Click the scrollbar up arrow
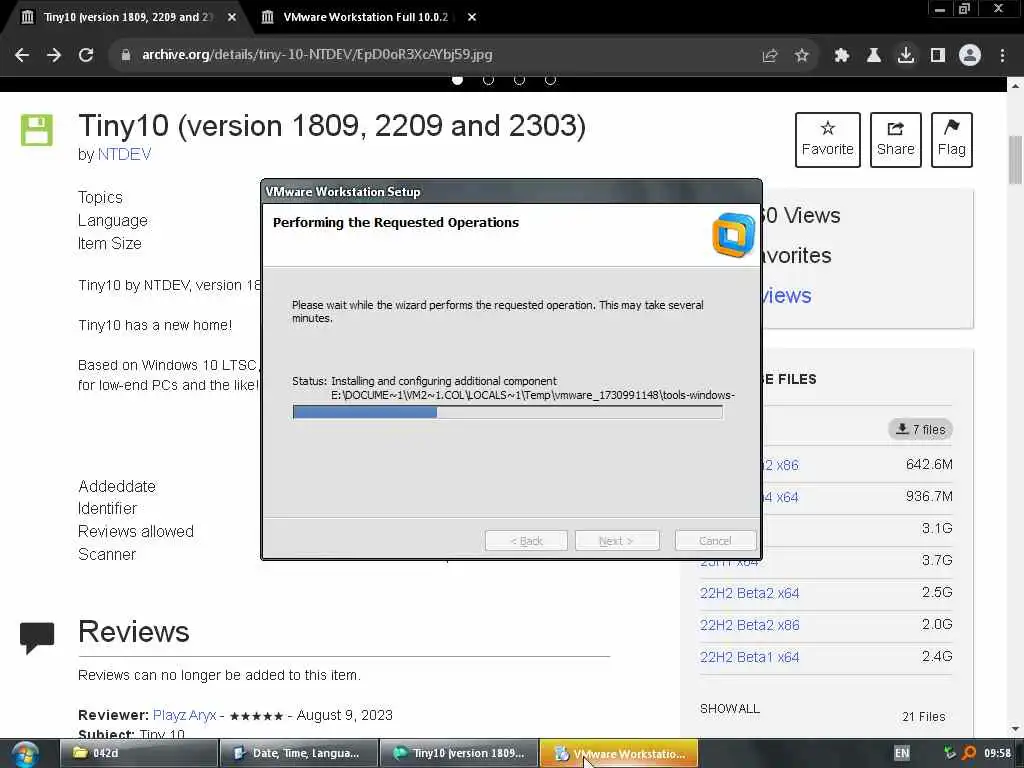The height and width of the screenshot is (768, 1024). [1015, 86]
